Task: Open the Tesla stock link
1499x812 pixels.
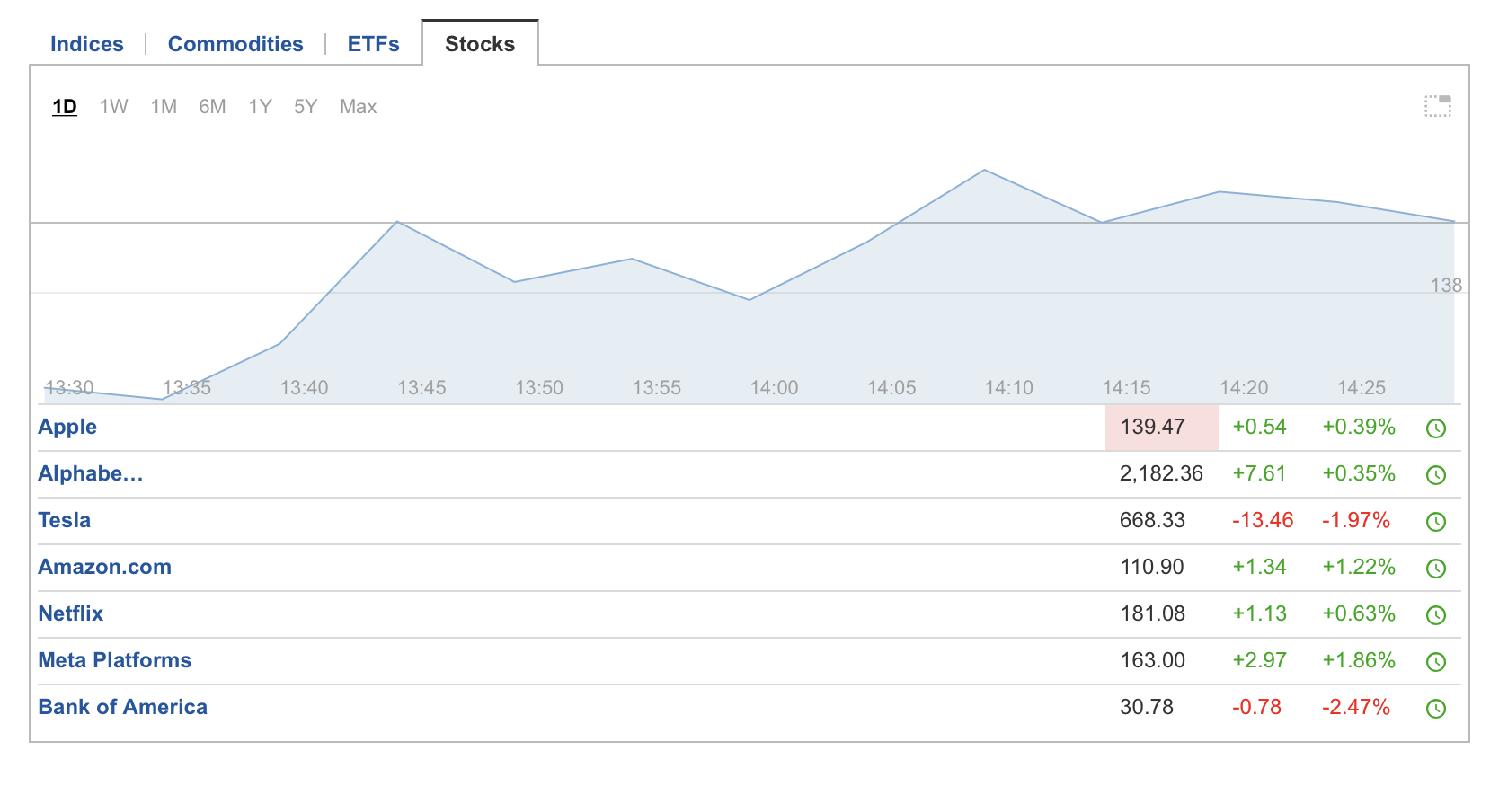Action: coord(65,520)
